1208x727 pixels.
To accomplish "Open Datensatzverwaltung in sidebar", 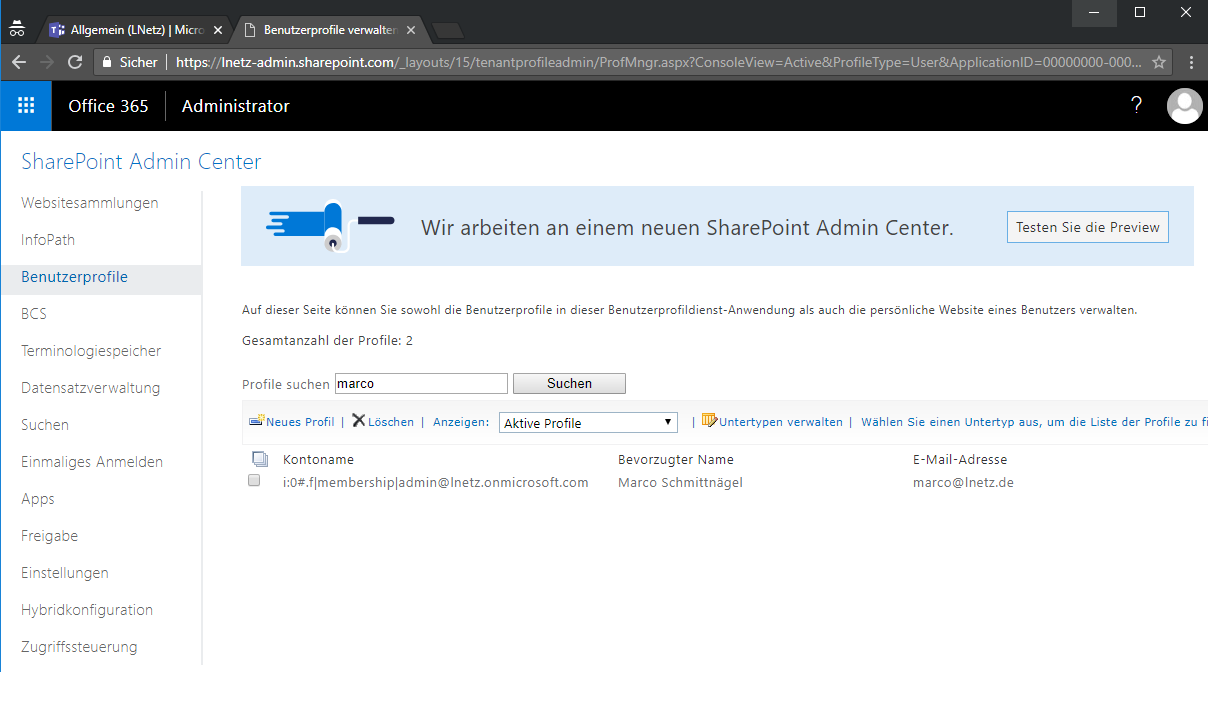I will (x=90, y=388).
